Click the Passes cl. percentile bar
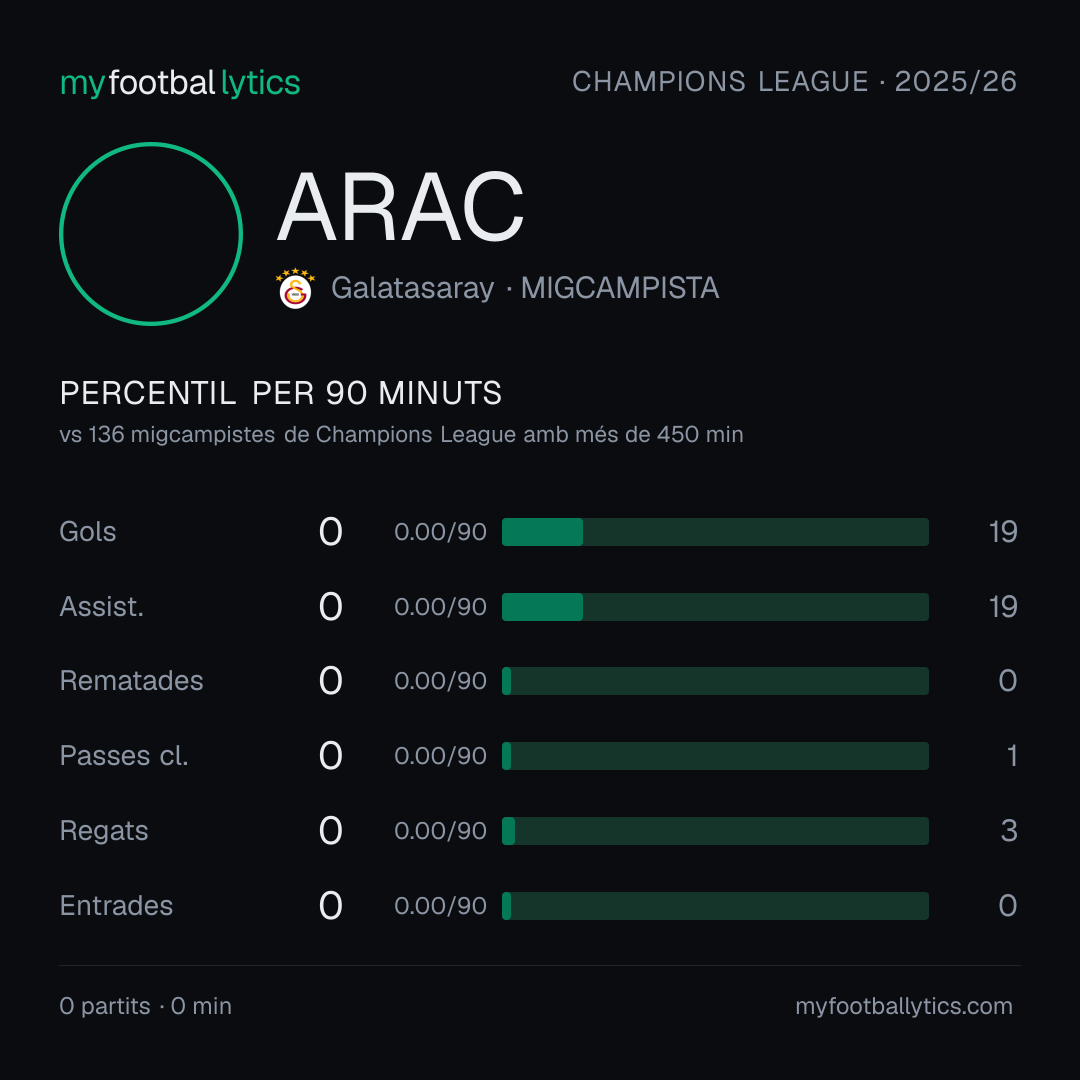Viewport: 1080px width, 1080px height. pyautogui.click(x=715, y=756)
